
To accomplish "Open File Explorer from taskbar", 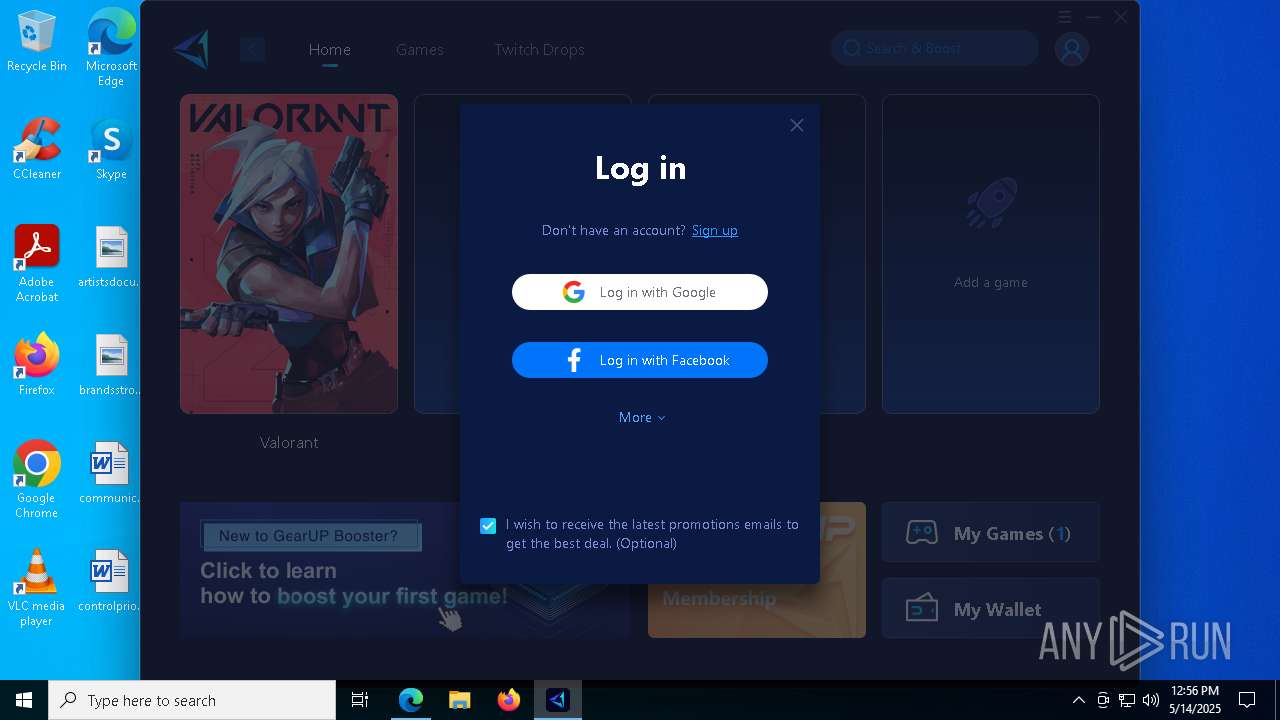I will (x=459, y=700).
